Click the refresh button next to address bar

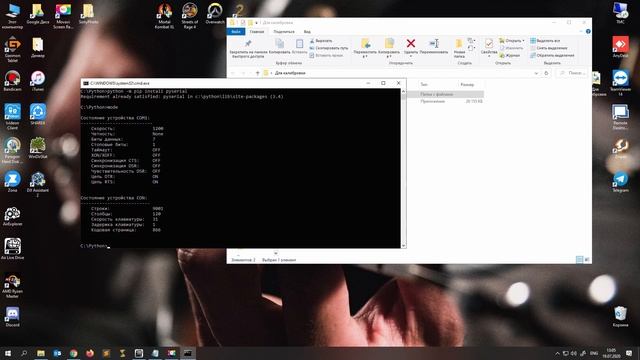pos(546,73)
